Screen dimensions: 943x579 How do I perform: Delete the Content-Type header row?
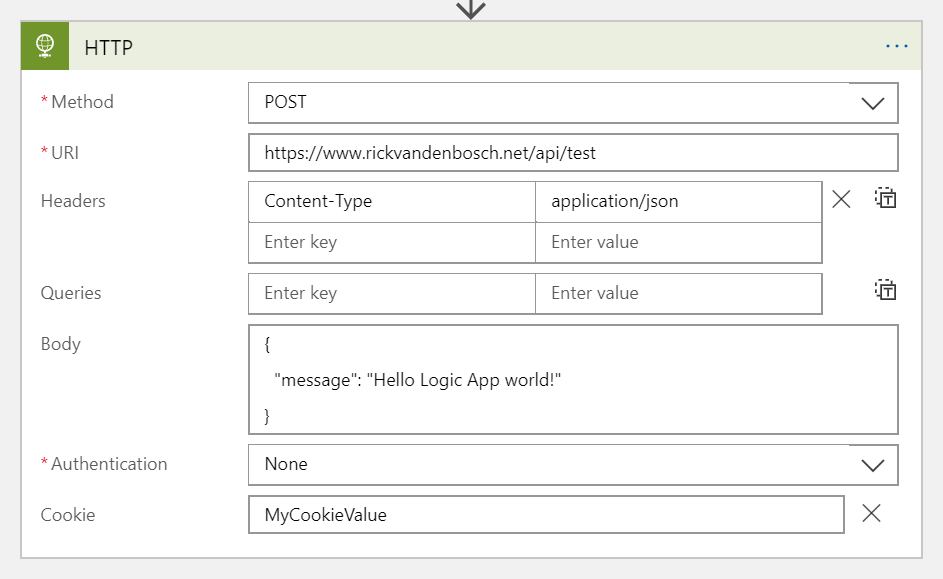pyautogui.click(x=841, y=200)
